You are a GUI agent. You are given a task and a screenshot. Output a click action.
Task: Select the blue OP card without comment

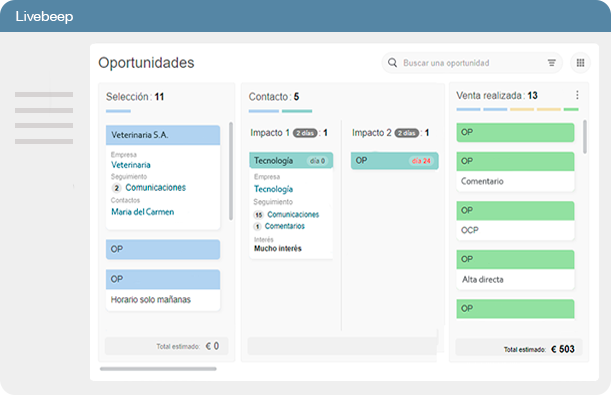point(163,249)
